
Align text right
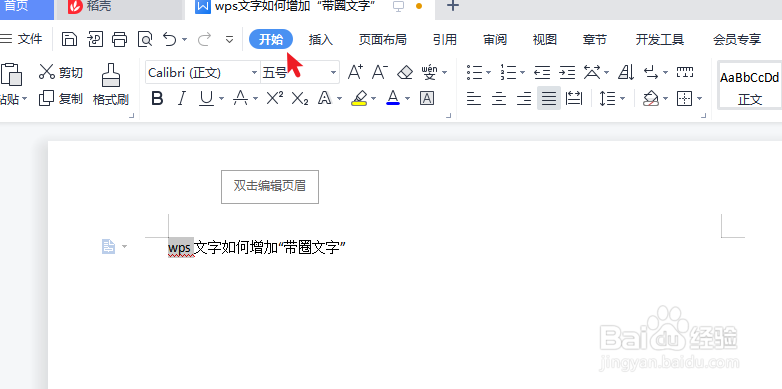[x=524, y=99]
